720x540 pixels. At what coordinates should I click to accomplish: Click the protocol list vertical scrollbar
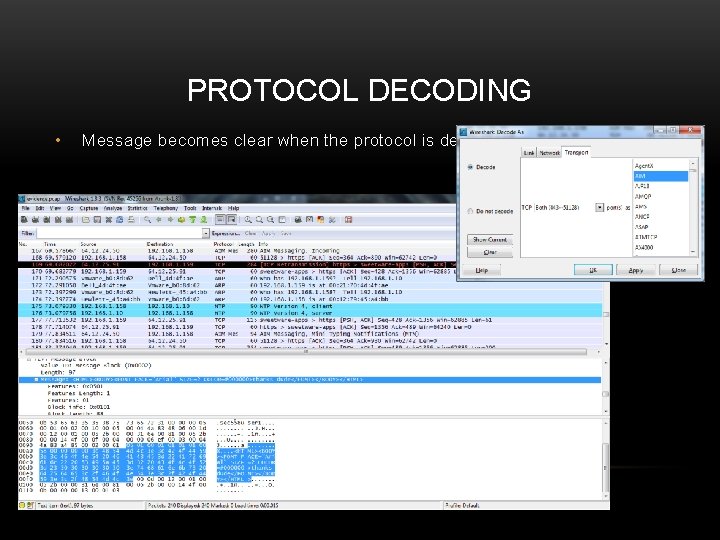click(x=693, y=208)
